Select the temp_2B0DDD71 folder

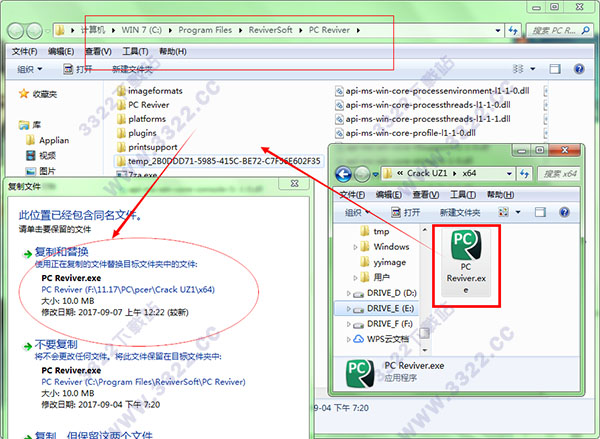pos(218,161)
